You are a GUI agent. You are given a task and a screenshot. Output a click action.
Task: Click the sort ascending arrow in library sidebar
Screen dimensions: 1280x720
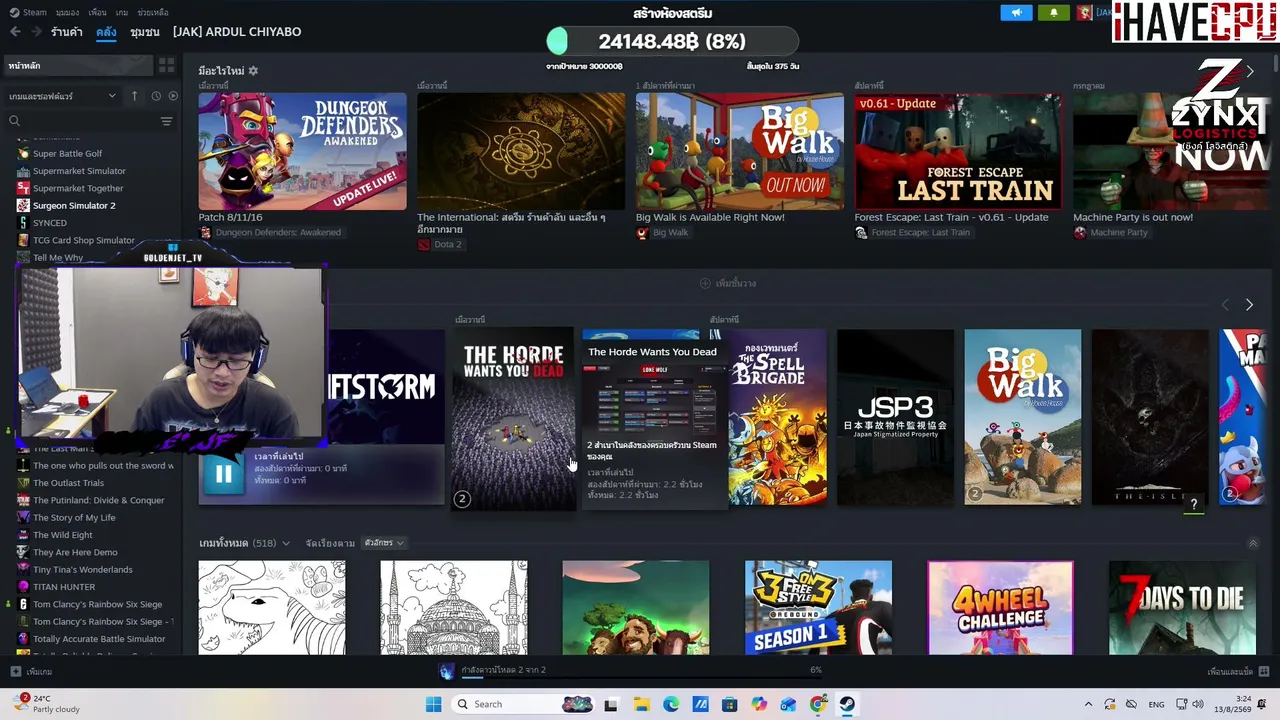tap(134, 96)
